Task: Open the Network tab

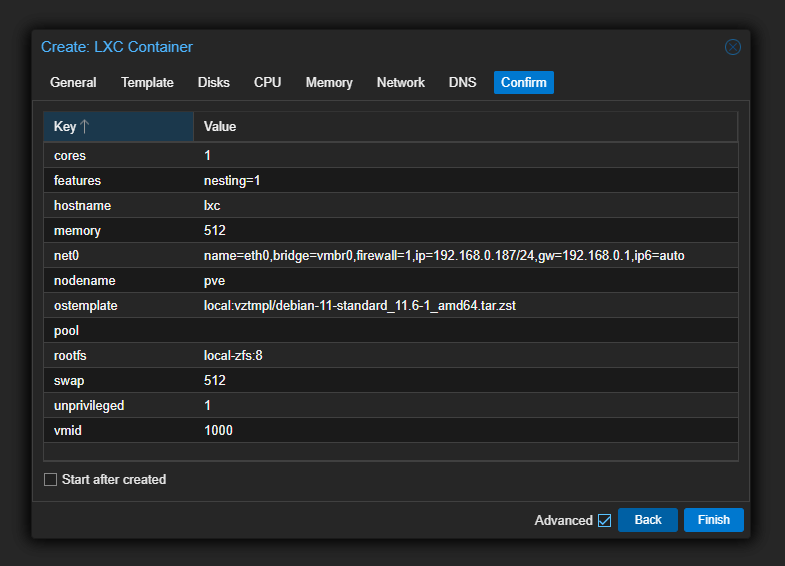Action: pos(400,83)
